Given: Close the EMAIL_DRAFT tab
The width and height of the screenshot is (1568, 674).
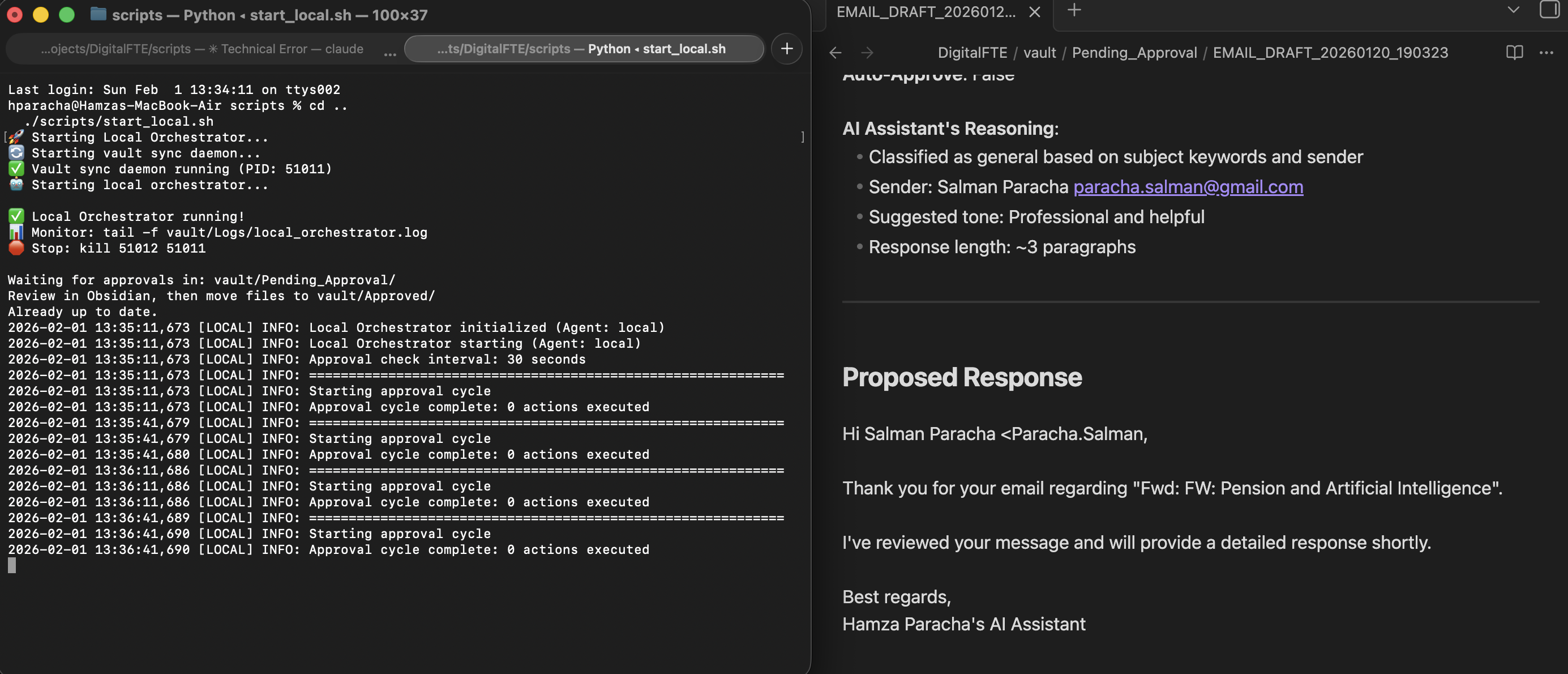Looking at the screenshot, I should click(x=1034, y=12).
